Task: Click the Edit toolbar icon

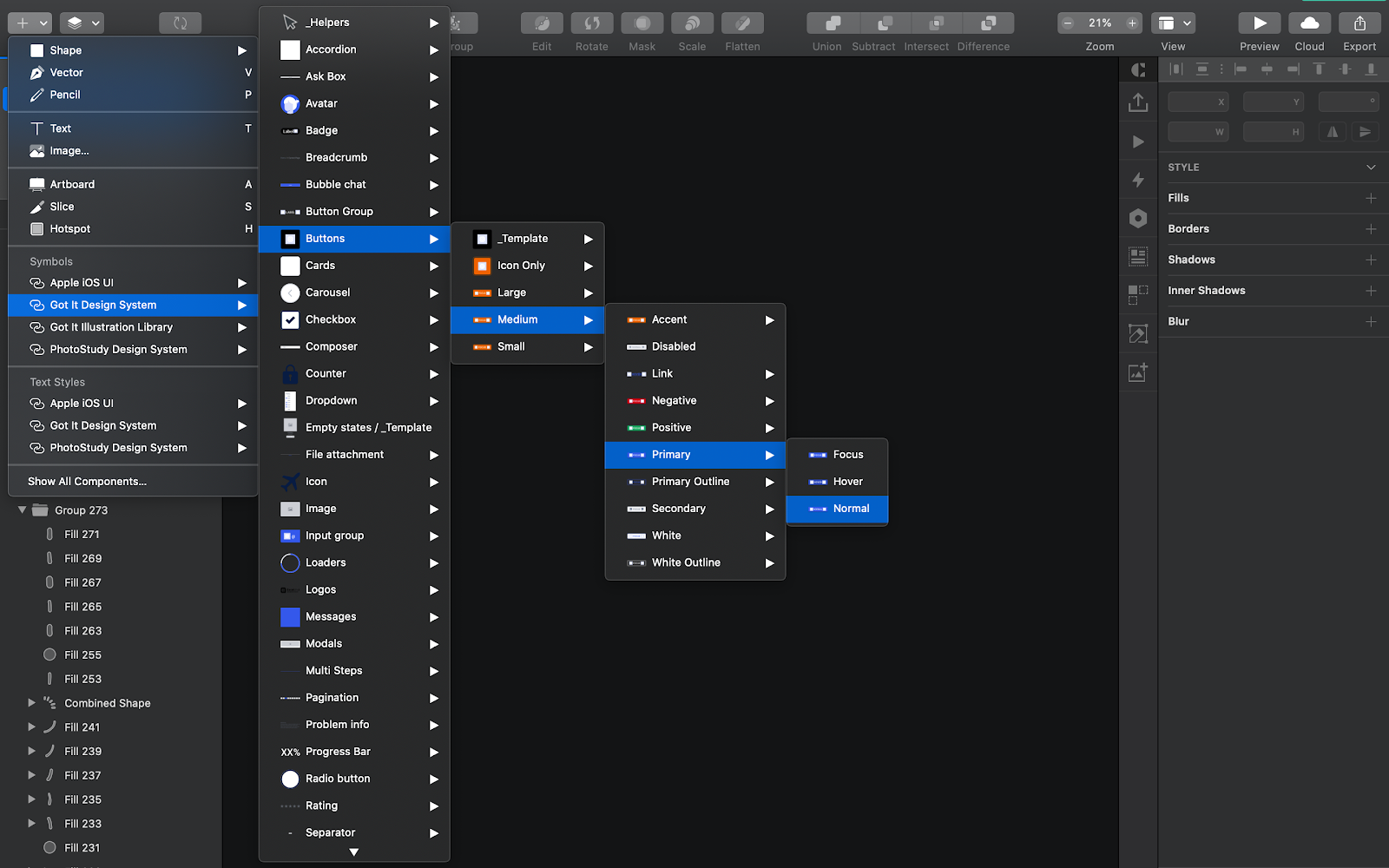Action: pos(542,23)
